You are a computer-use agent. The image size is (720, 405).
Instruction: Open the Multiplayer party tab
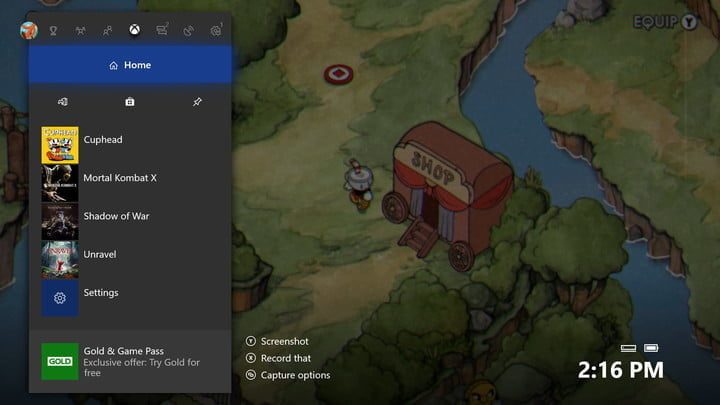[x=81, y=30]
